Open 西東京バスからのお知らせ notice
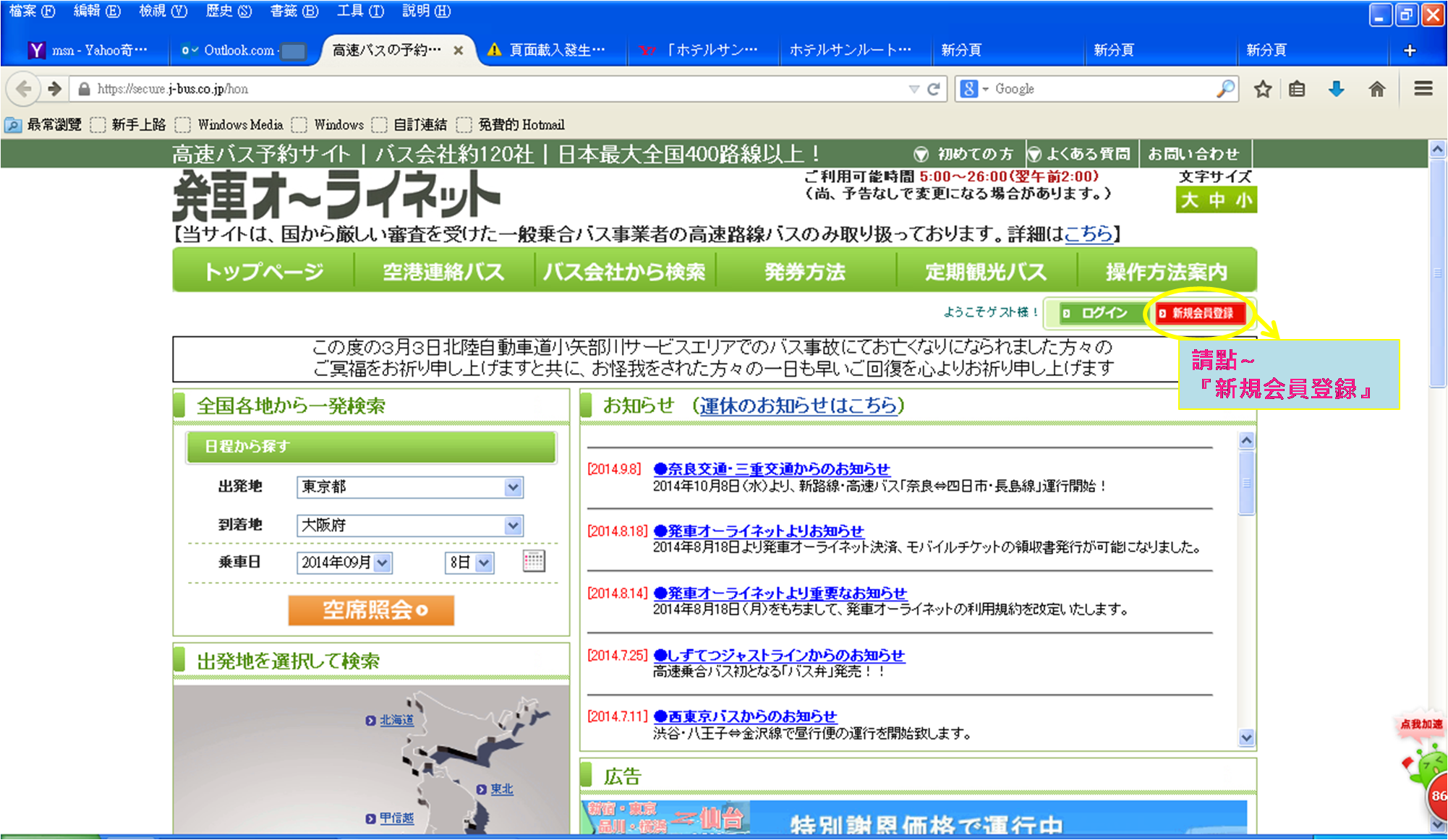 [x=745, y=716]
